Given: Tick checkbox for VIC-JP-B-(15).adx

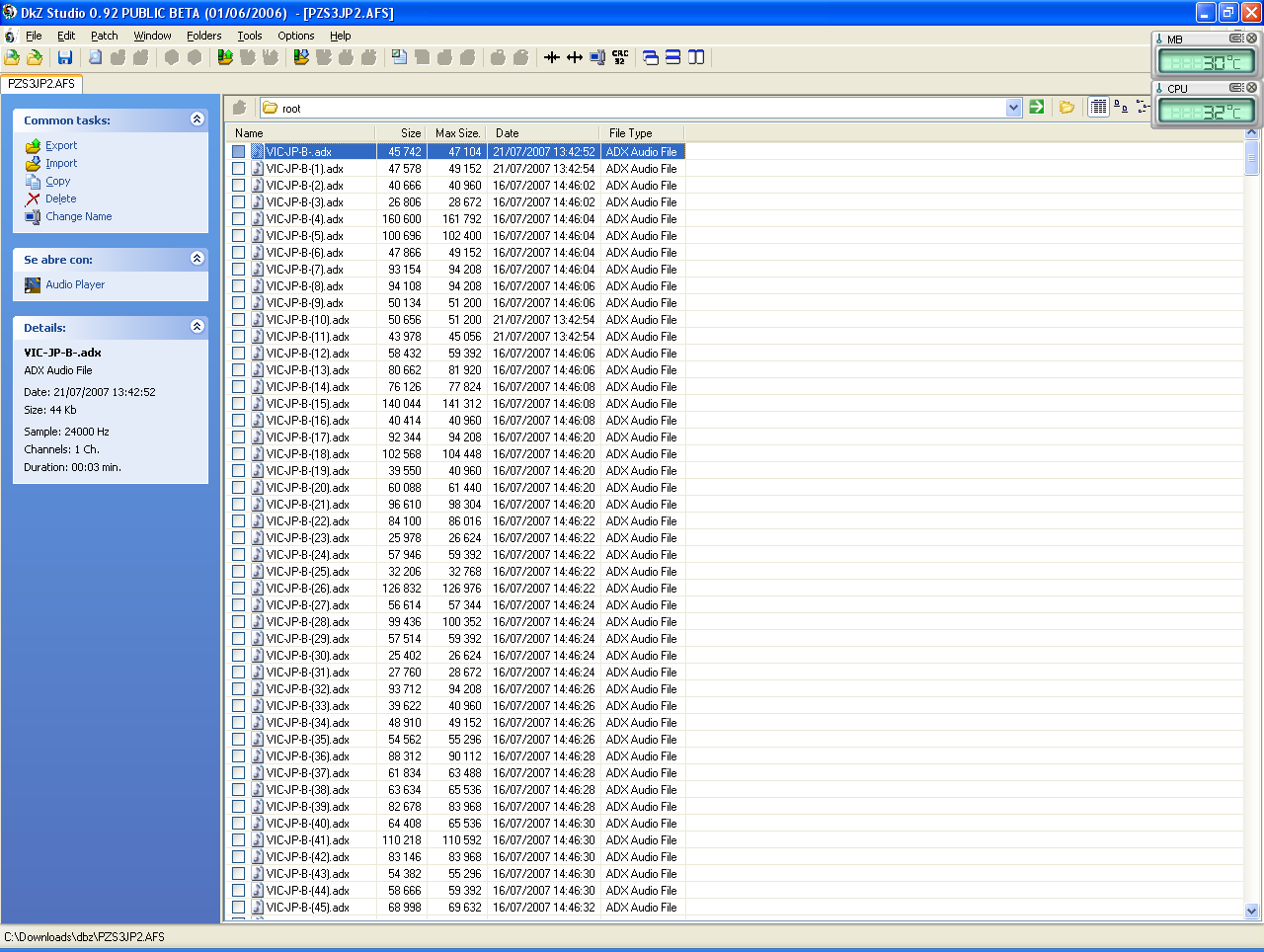Looking at the screenshot, I should 239,404.
